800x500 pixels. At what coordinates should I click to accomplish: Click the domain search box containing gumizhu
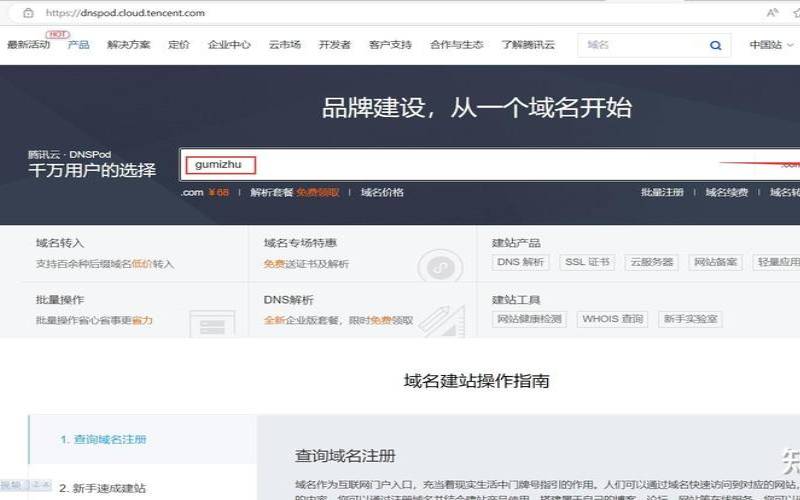tap(490, 165)
